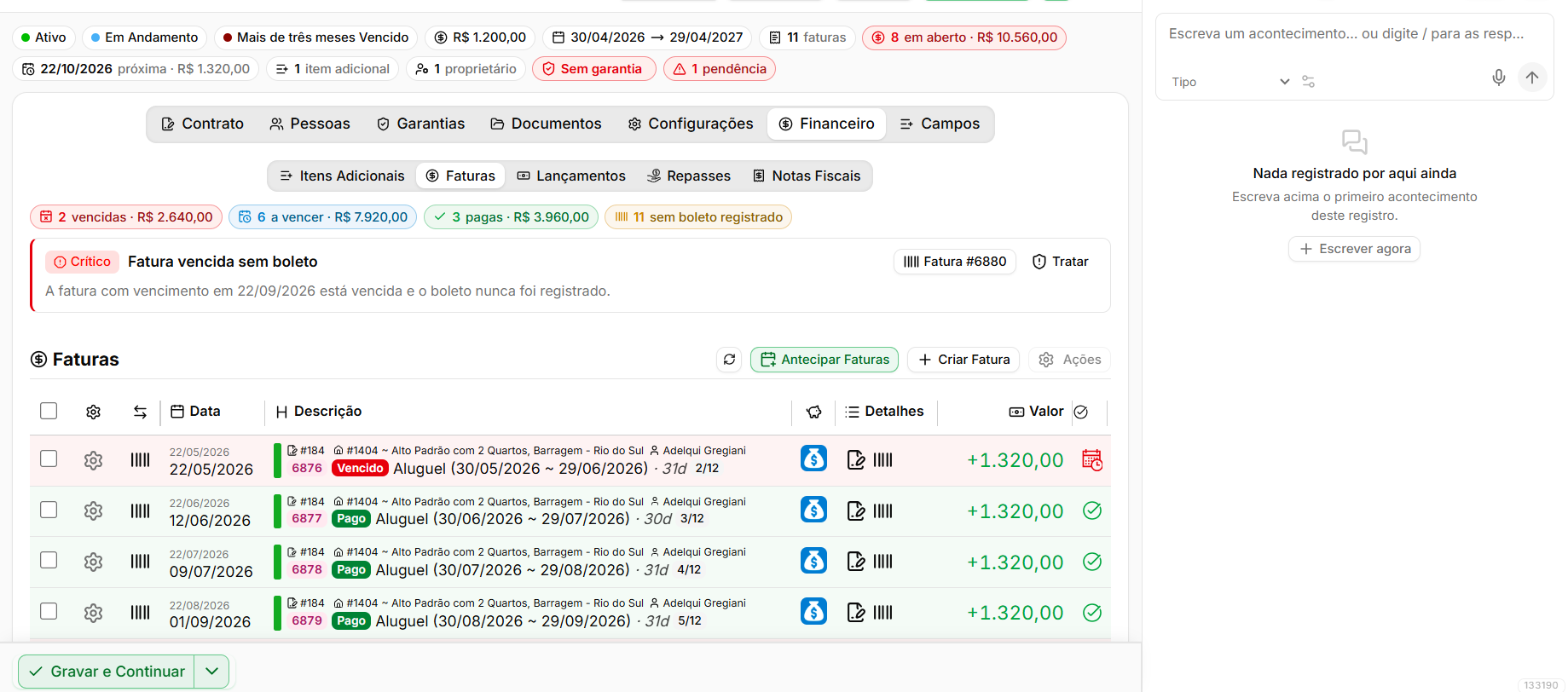The height and width of the screenshot is (692, 1568).
Task: Click the money bag icon for invoice 6876
Action: pos(813,458)
